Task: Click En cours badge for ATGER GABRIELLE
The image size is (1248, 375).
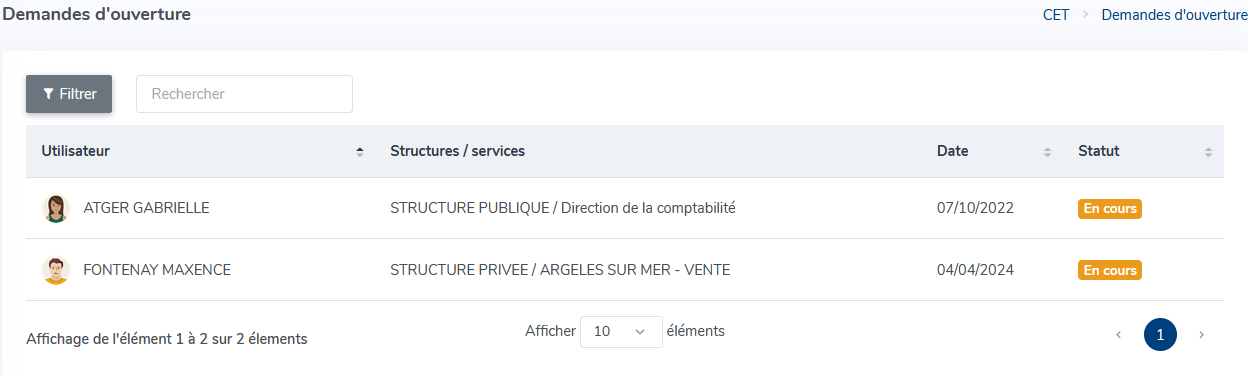Action: point(1110,209)
